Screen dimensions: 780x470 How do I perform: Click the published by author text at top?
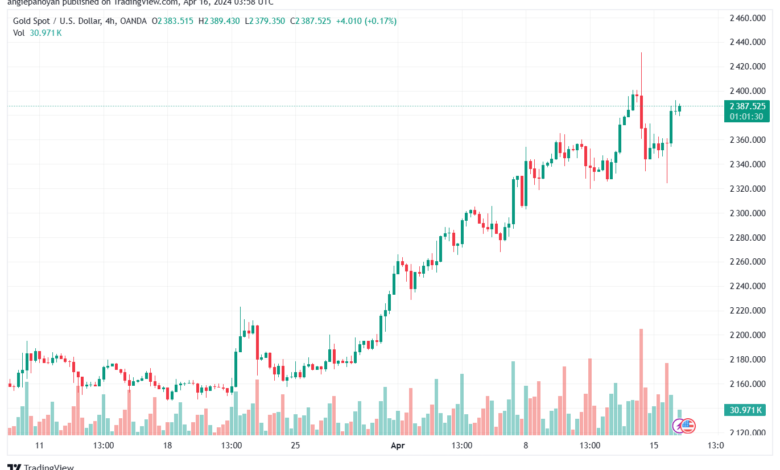(x=140, y=2)
